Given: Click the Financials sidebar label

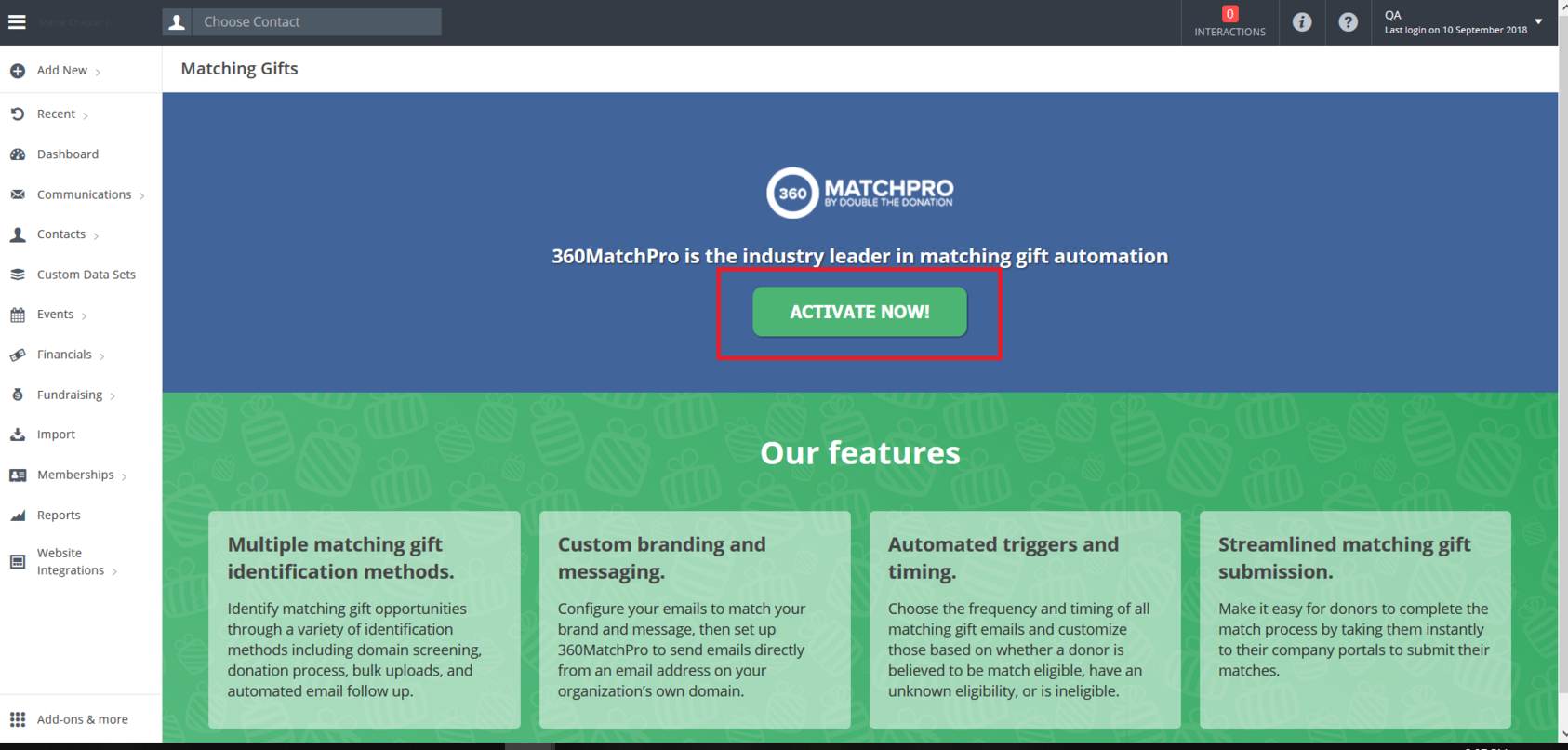Looking at the screenshot, I should tap(64, 355).
